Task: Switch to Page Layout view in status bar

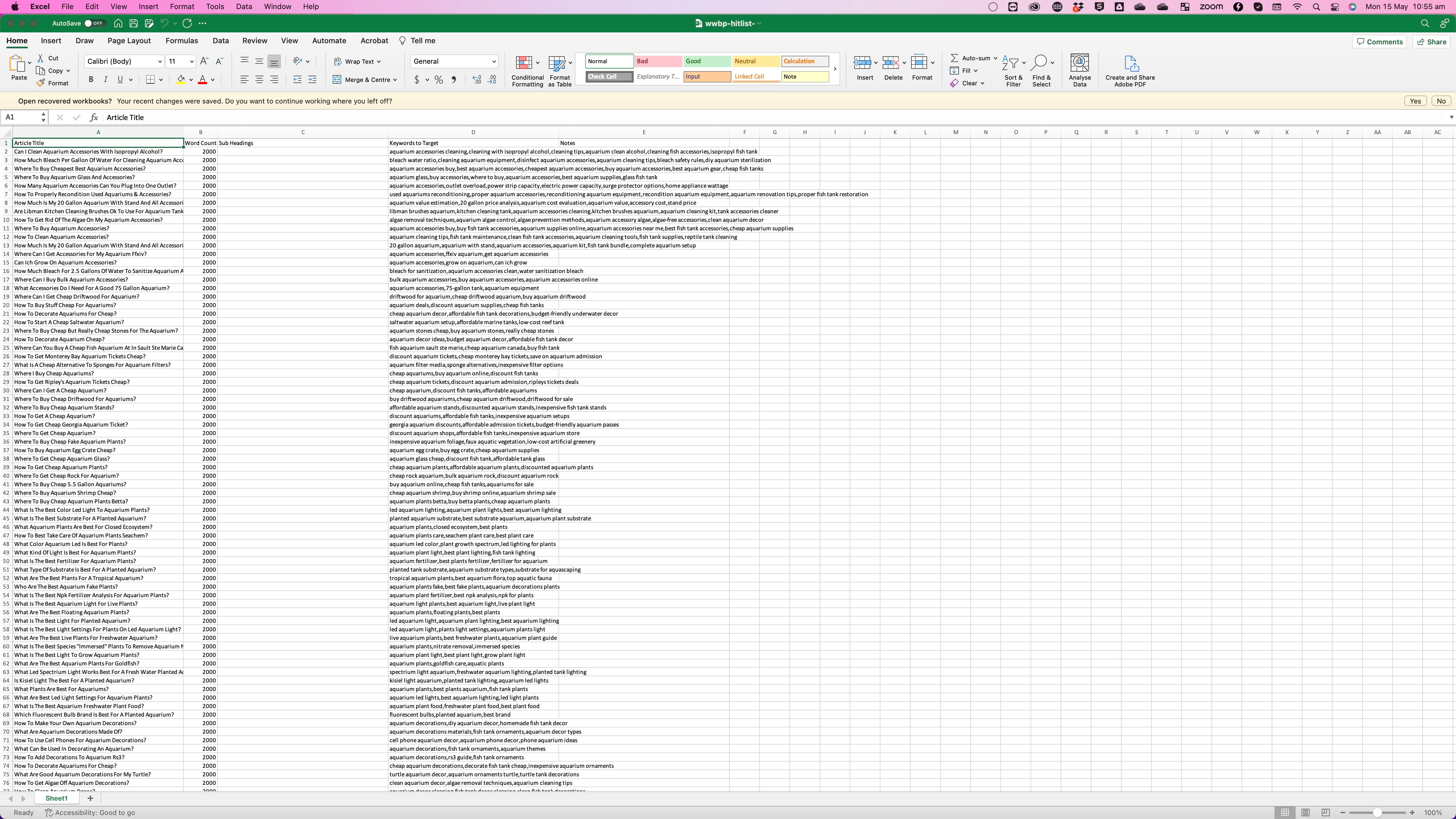Action: (1305, 812)
